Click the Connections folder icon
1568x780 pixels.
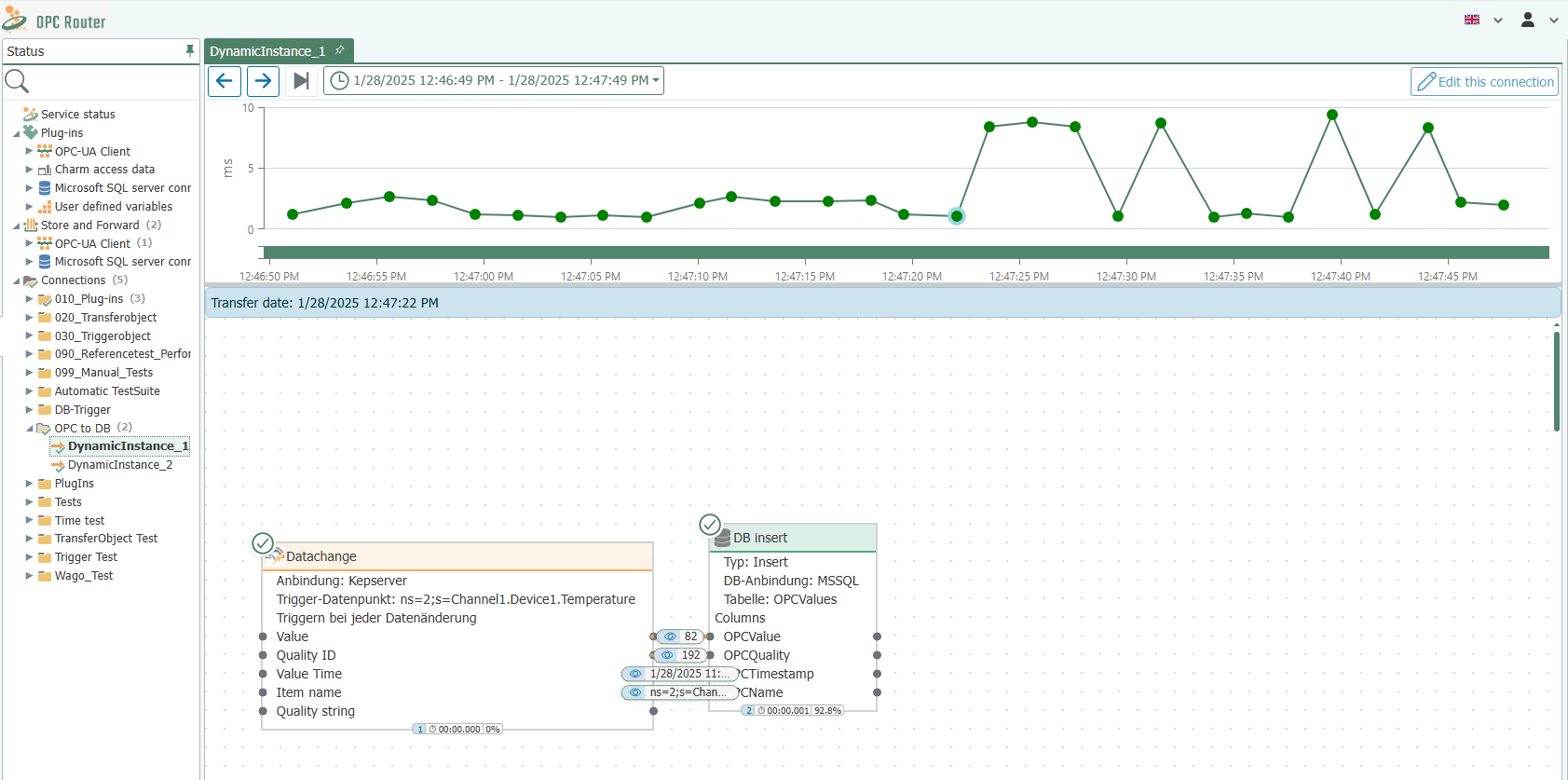(31, 281)
